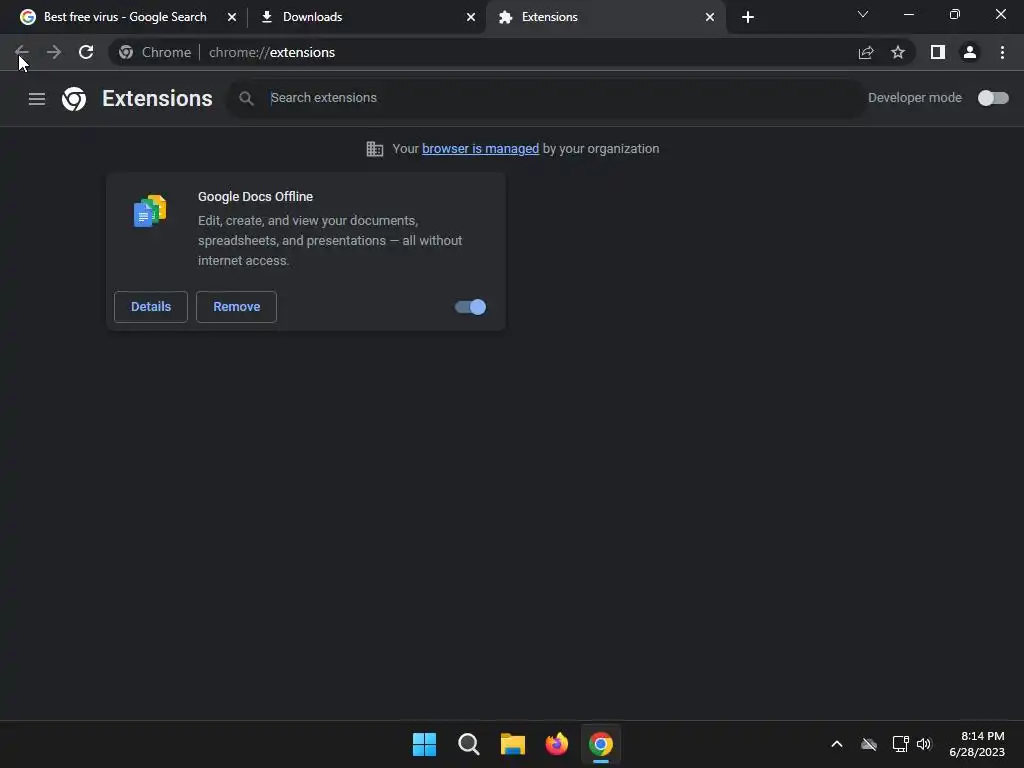The height and width of the screenshot is (768, 1024).
Task: Remove the Google Docs Offline extension
Action: (236, 307)
